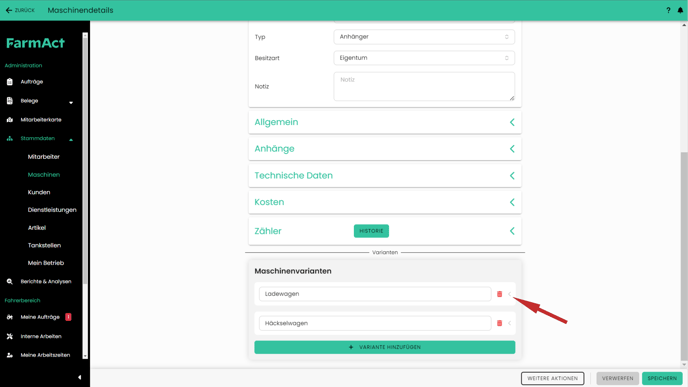
Task: Select Mitarbeiter under Stammdaten
Action: (43, 157)
